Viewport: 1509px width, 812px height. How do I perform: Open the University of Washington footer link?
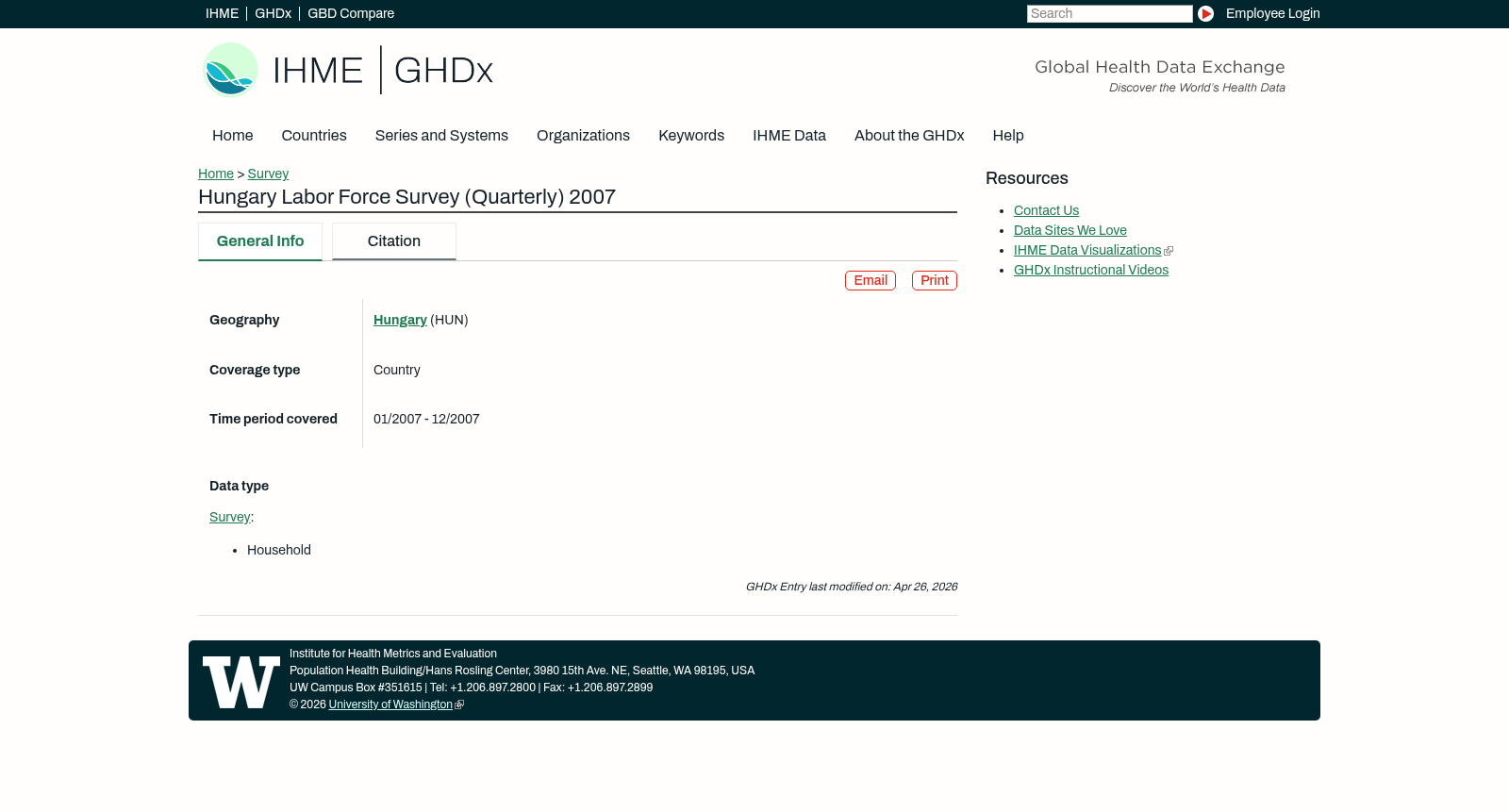pyautogui.click(x=390, y=705)
